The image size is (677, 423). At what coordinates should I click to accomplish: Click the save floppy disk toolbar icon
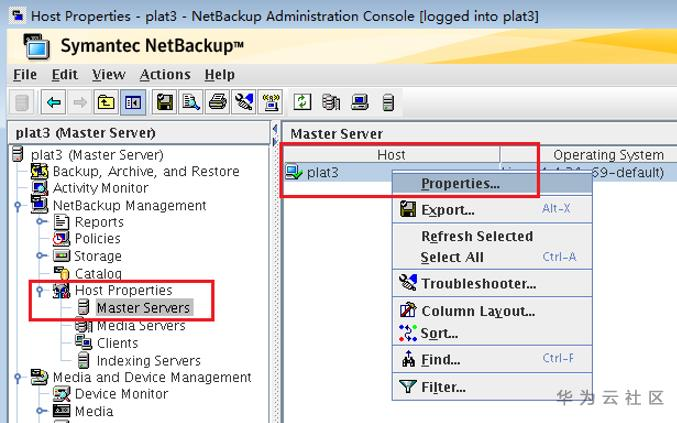[165, 102]
